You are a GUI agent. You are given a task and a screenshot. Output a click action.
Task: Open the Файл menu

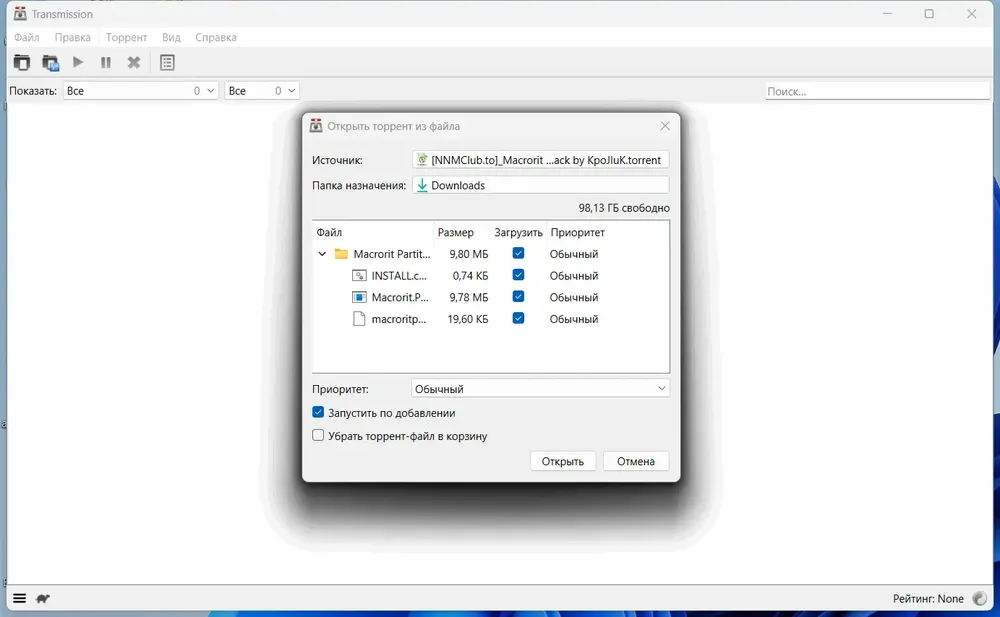[27, 37]
